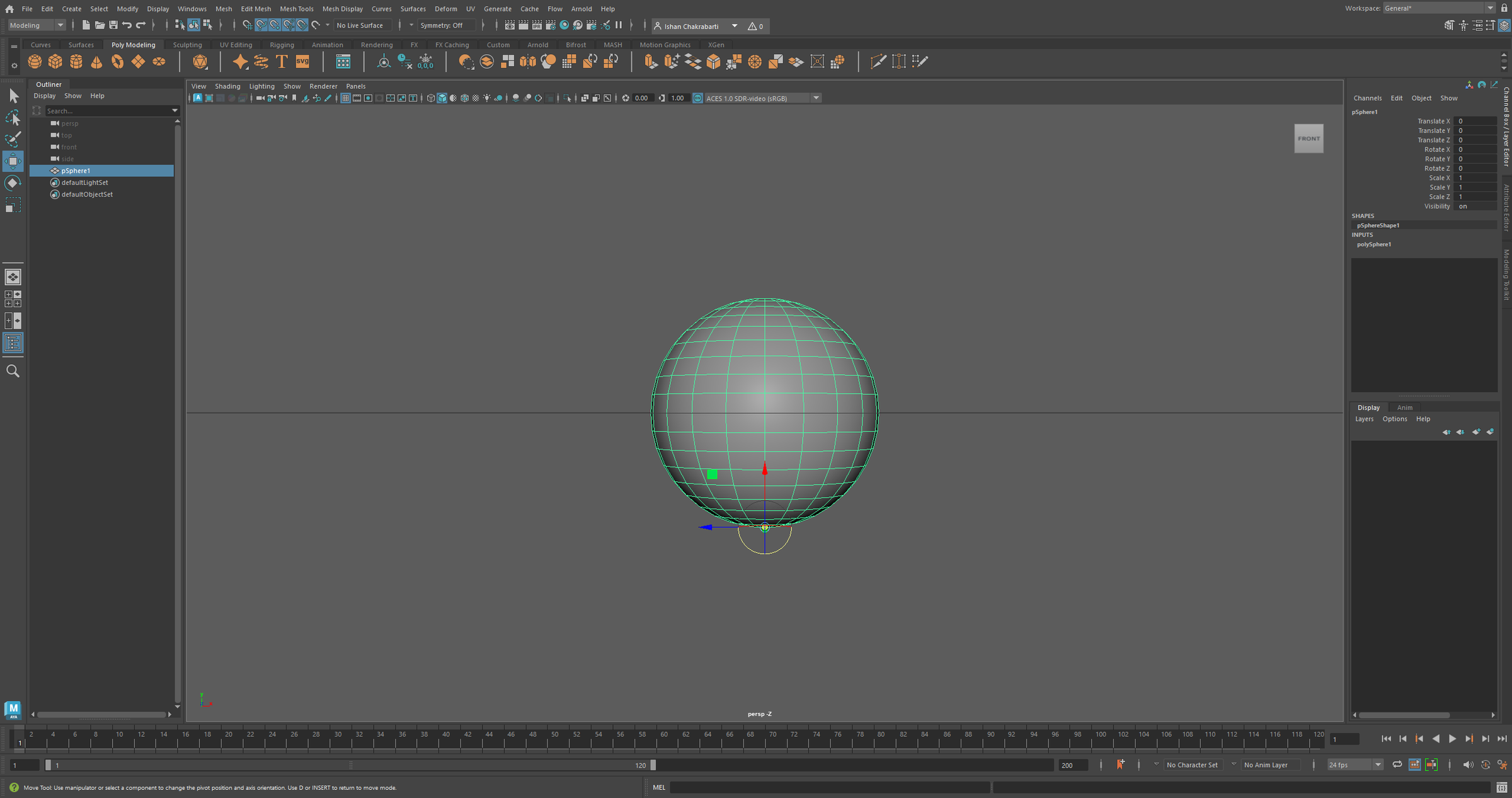Open the Mesh Tools menu
This screenshot has height=798, width=1512.
coord(296,9)
